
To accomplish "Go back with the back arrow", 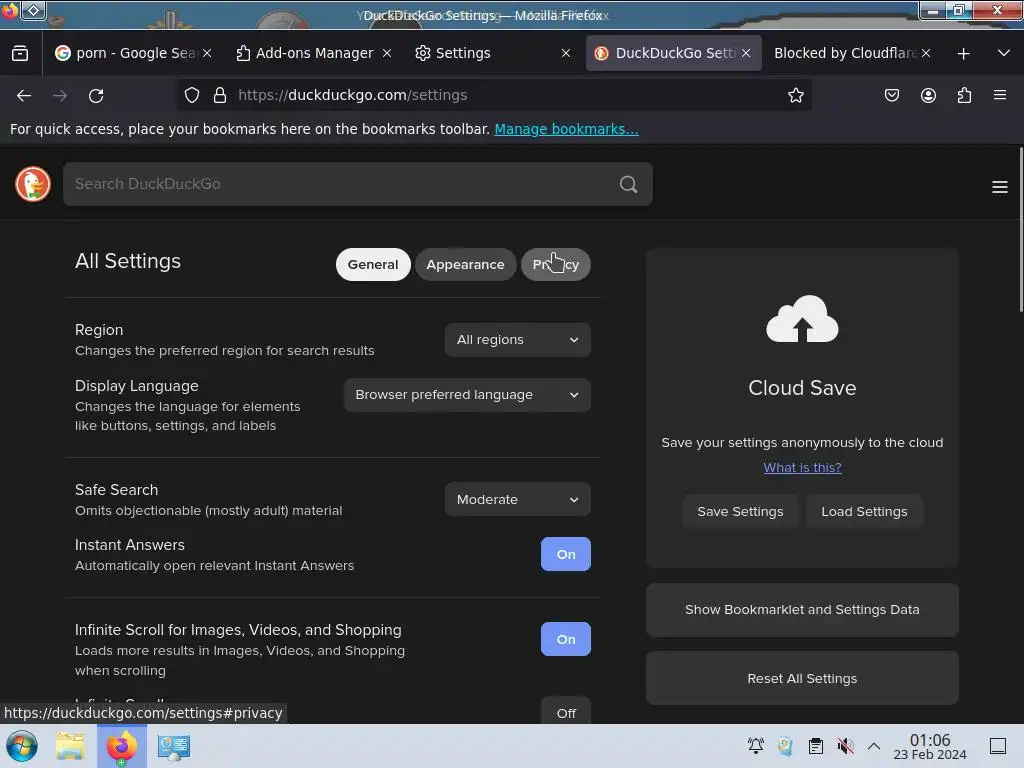I will (x=24, y=95).
